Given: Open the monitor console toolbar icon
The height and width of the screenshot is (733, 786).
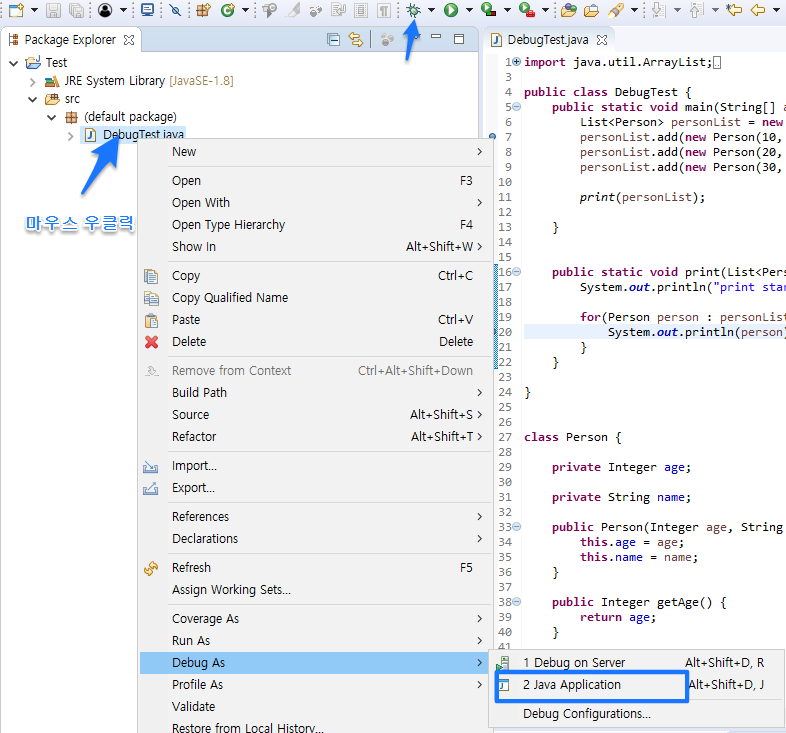Looking at the screenshot, I should pyautogui.click(x=147, y=10).
